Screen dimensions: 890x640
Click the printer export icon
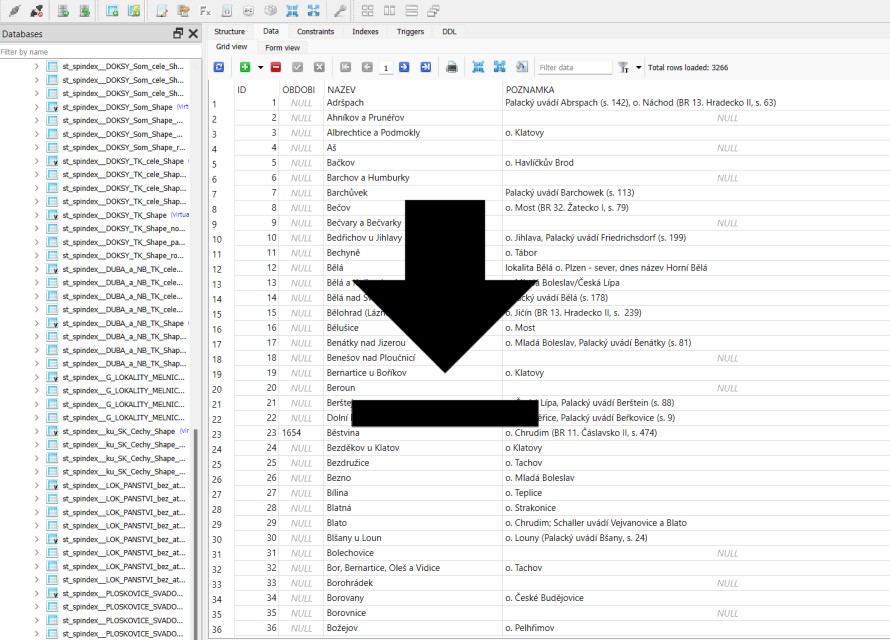(452, 67)
